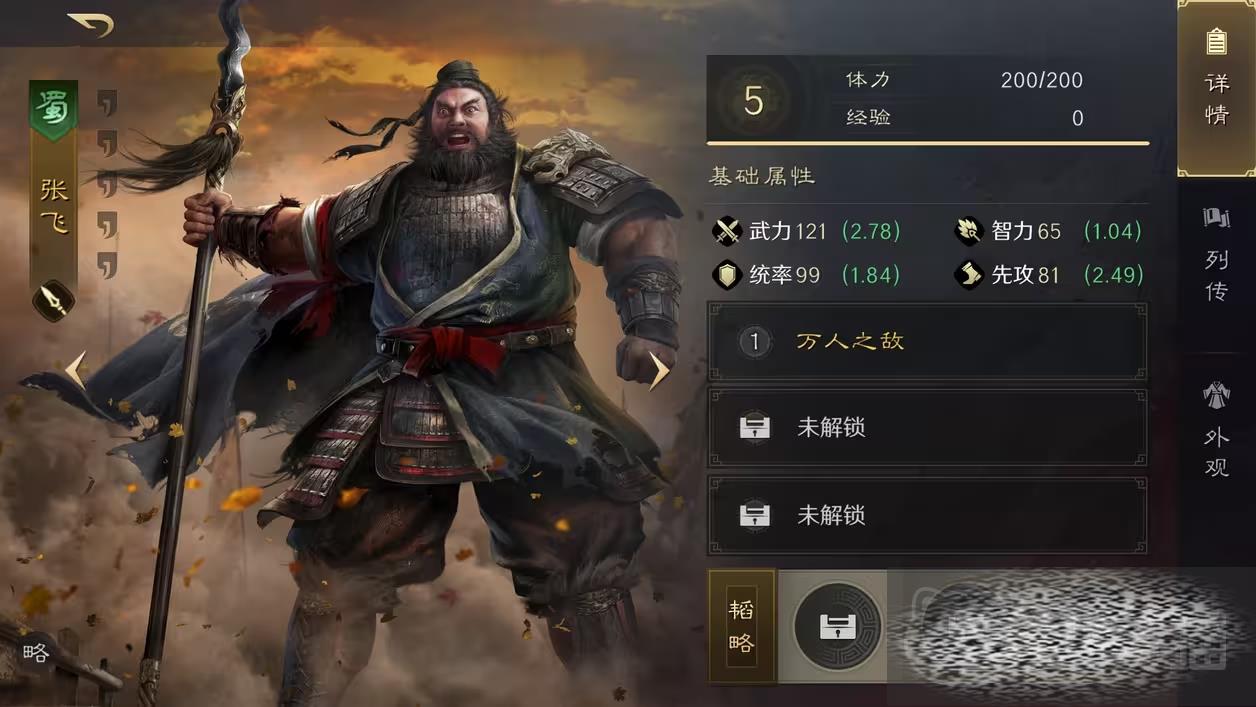Tap the green 蜀 faction badge
The image size is (1256, 707).
(53, 108)
